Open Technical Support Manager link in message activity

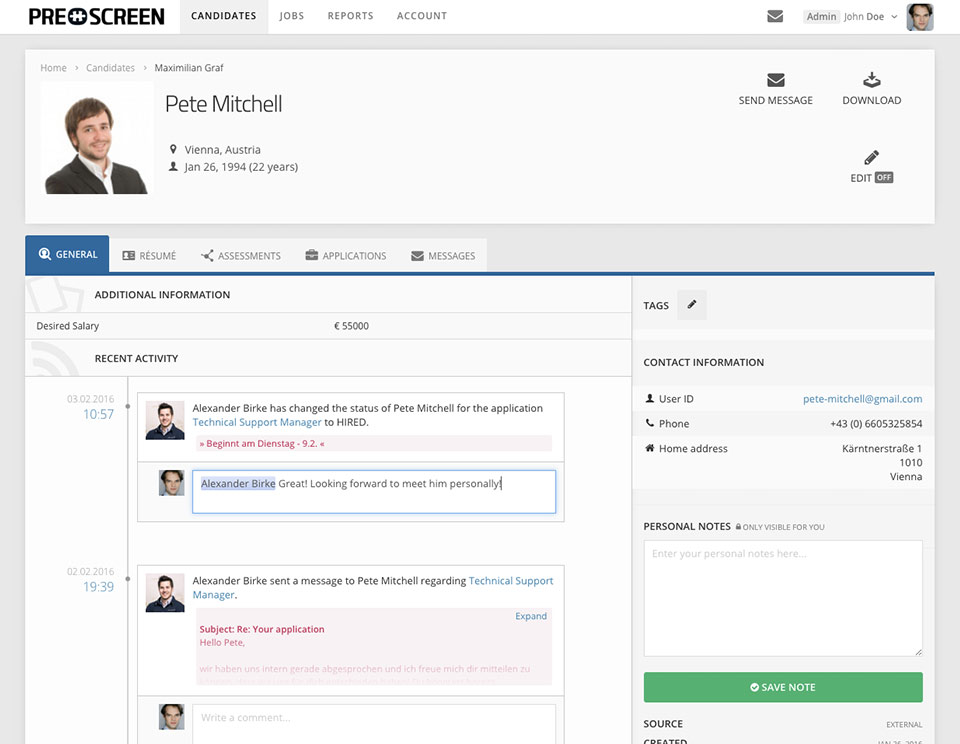(x=372, y=588)
